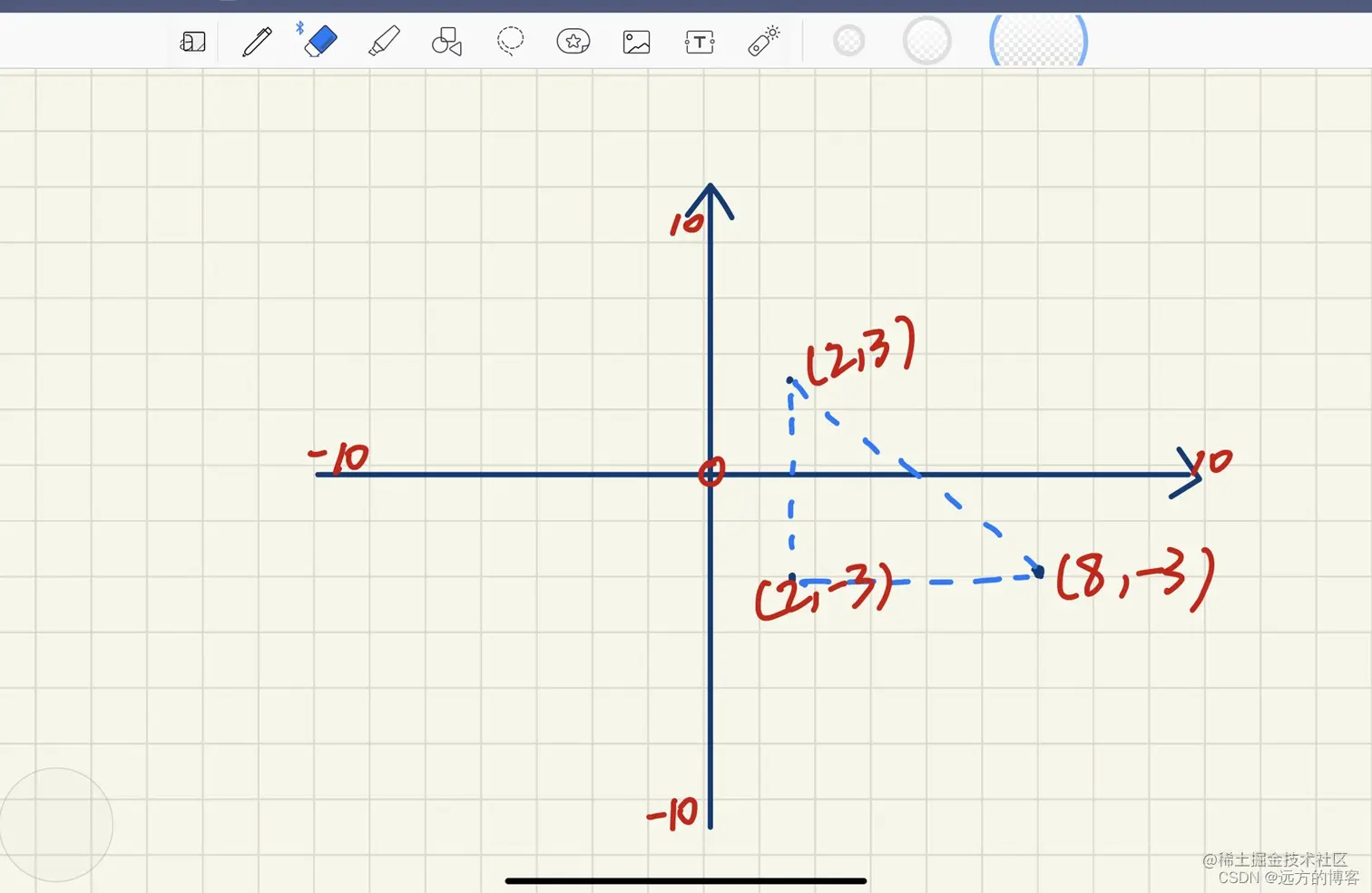Select the Laser pointer tool

pos(763,42)
